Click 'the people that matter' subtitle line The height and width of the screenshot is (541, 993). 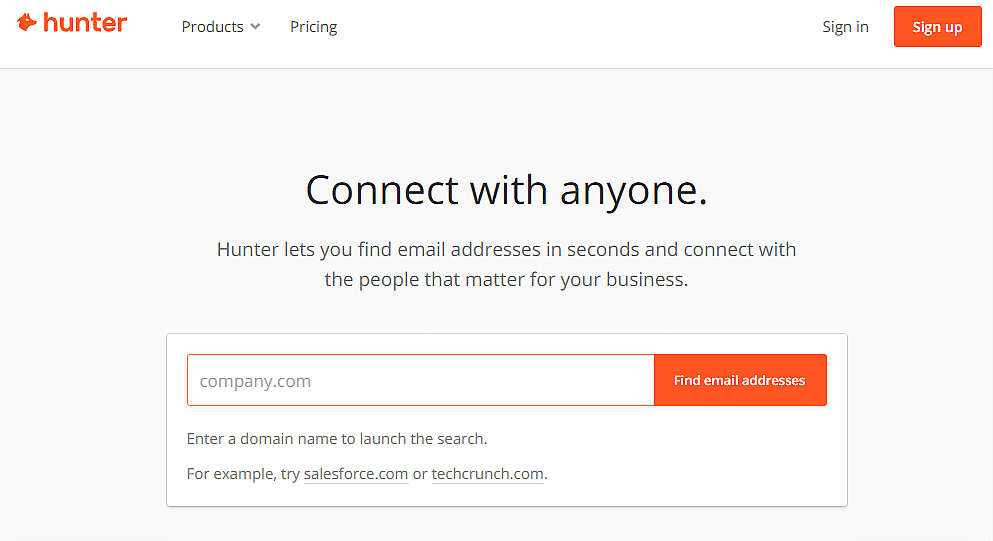506,280
